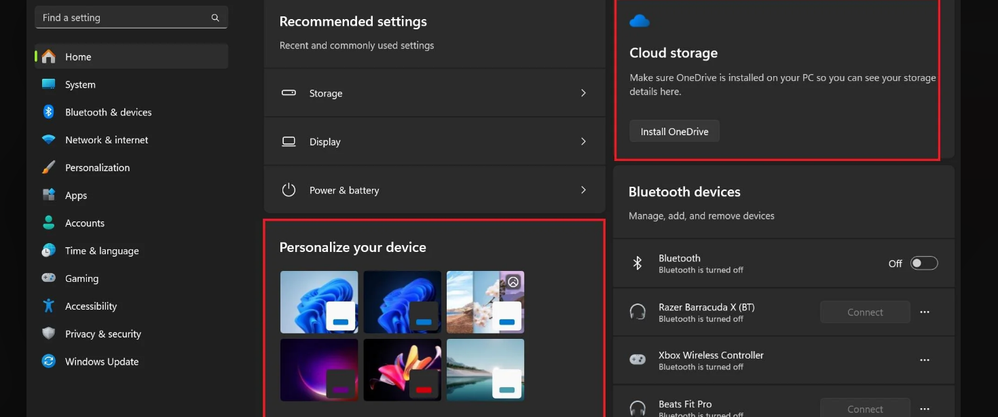The image size is (998, 417).
Task: Expand the Storage setting chevron
Action: click(583, 93)
